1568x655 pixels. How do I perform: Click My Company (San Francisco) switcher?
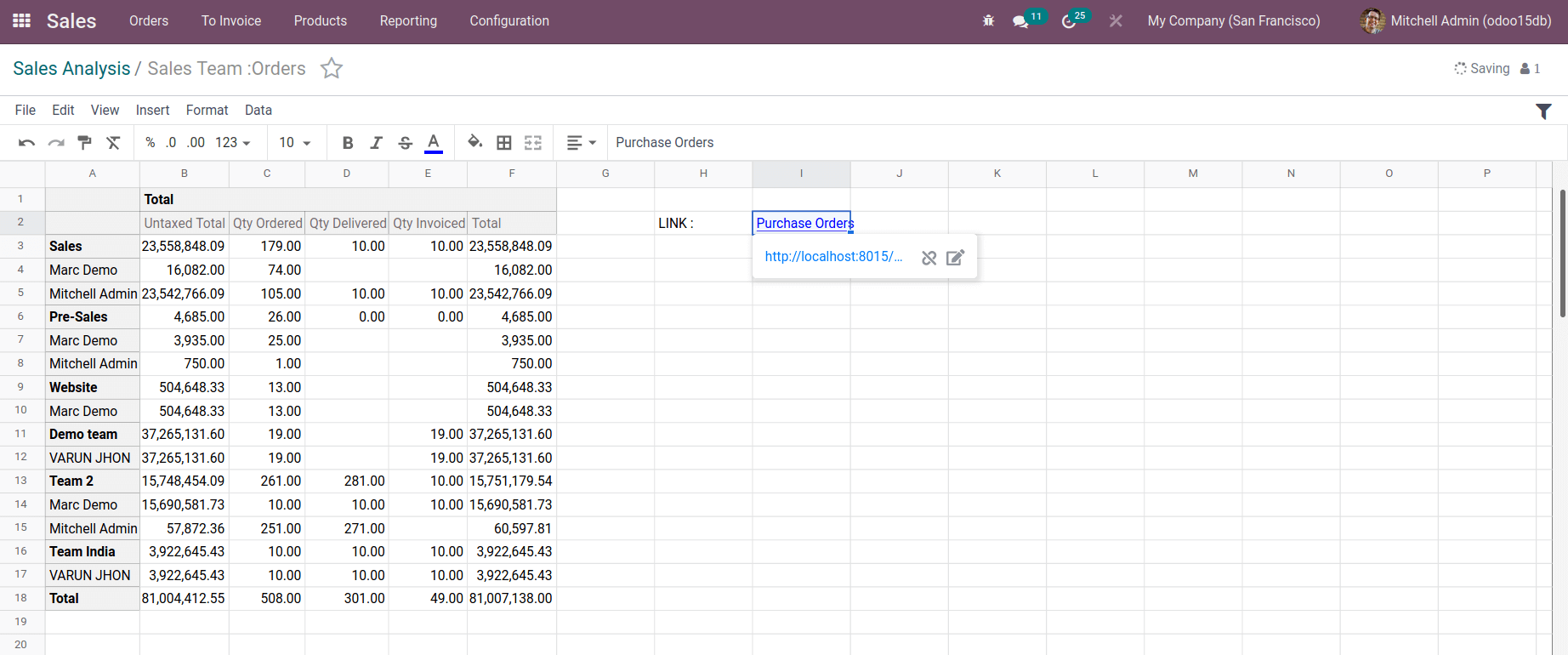(x=1234, y=20)
